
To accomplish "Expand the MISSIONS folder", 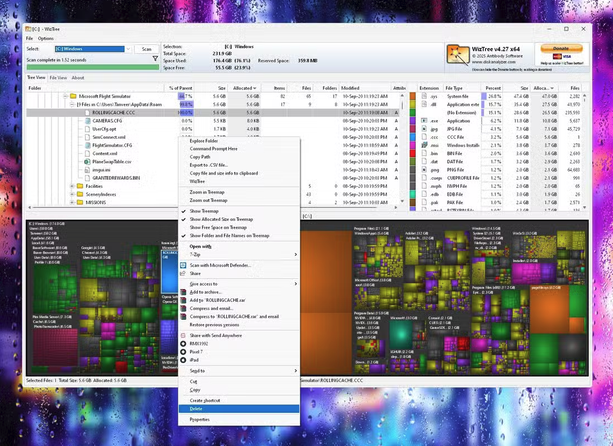I will click(x=72, y=202).
